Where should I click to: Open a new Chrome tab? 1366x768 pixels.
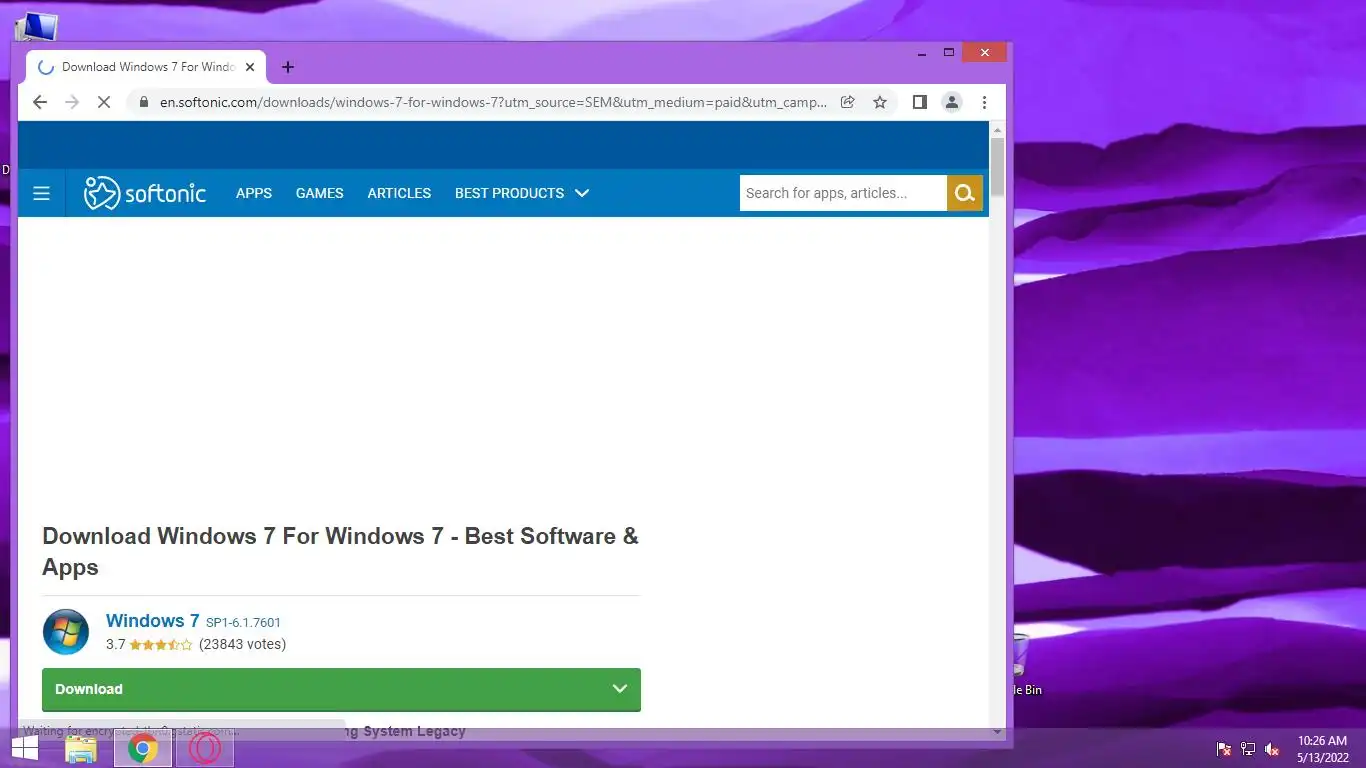click(x=288, y=67)
